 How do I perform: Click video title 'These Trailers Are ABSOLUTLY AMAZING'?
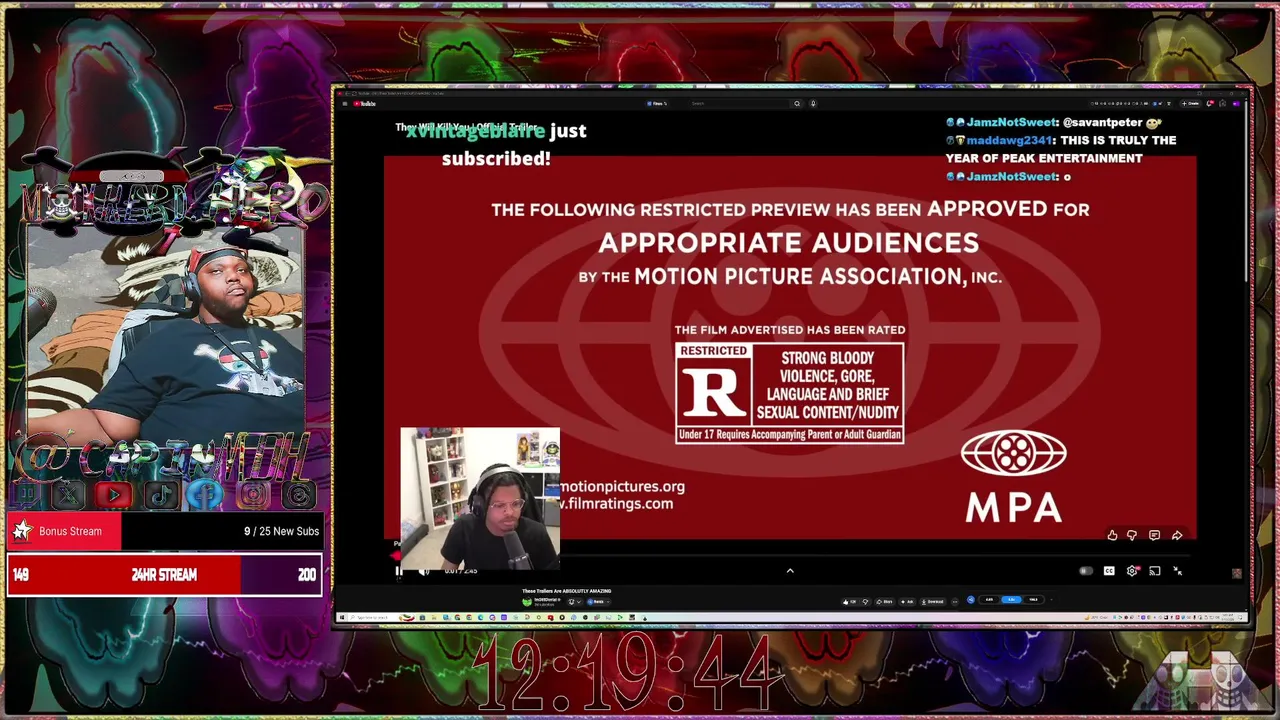tap(566, 591)
